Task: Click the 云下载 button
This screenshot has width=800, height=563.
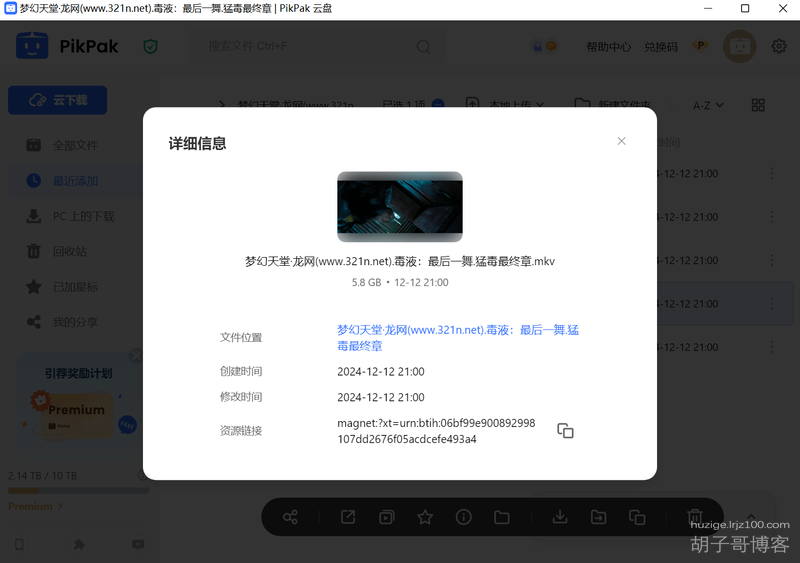Action: point(58,100)
